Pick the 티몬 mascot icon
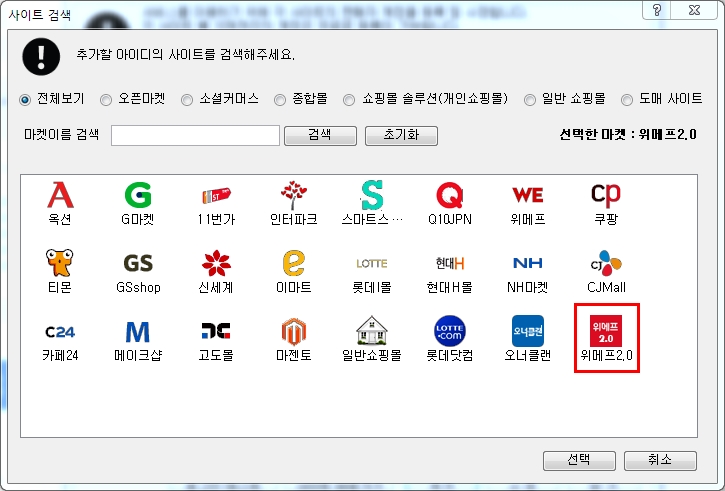 click(x=61, y=264)
